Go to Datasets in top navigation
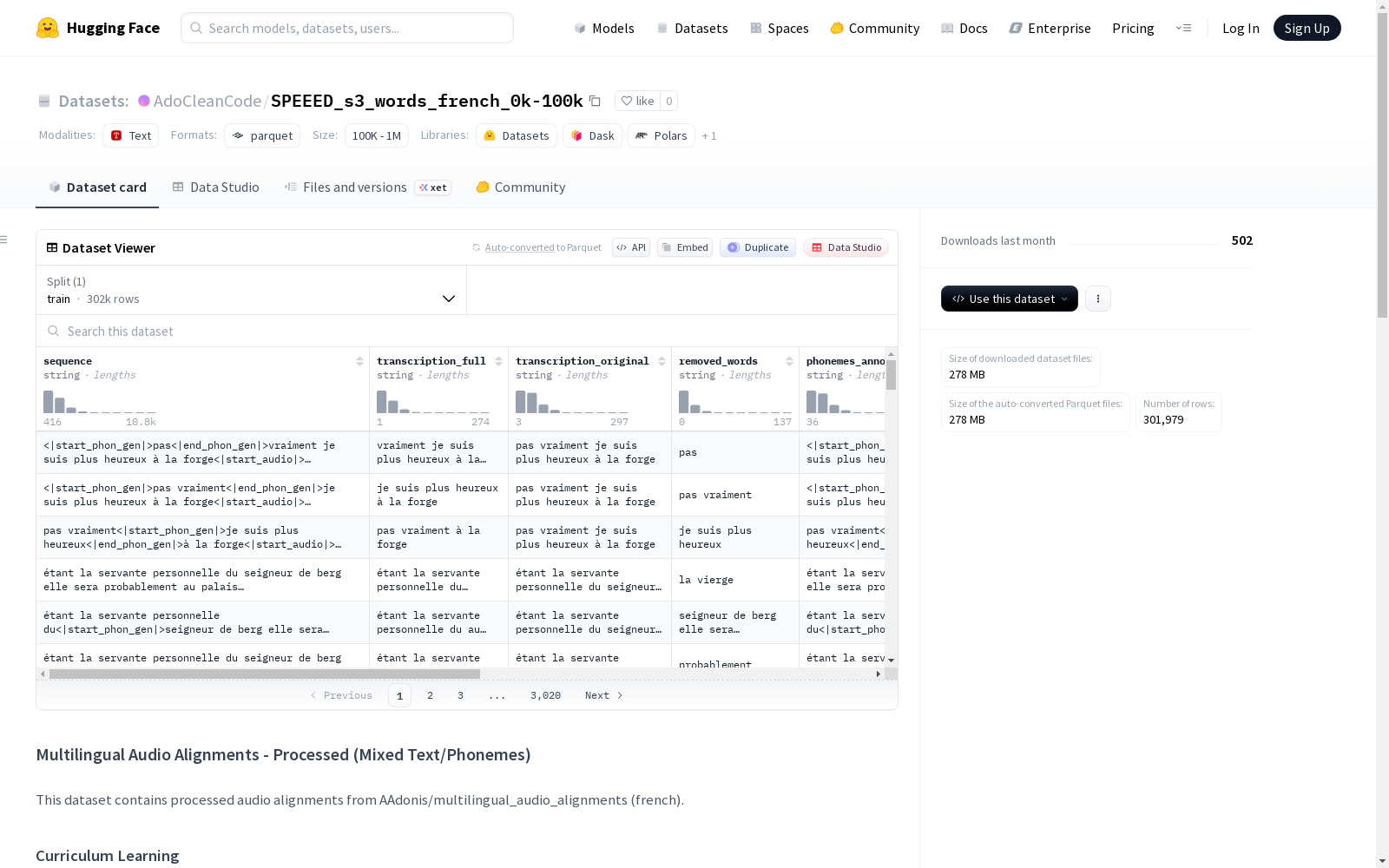Screen dimensions: 1389x868 point(693,28)
